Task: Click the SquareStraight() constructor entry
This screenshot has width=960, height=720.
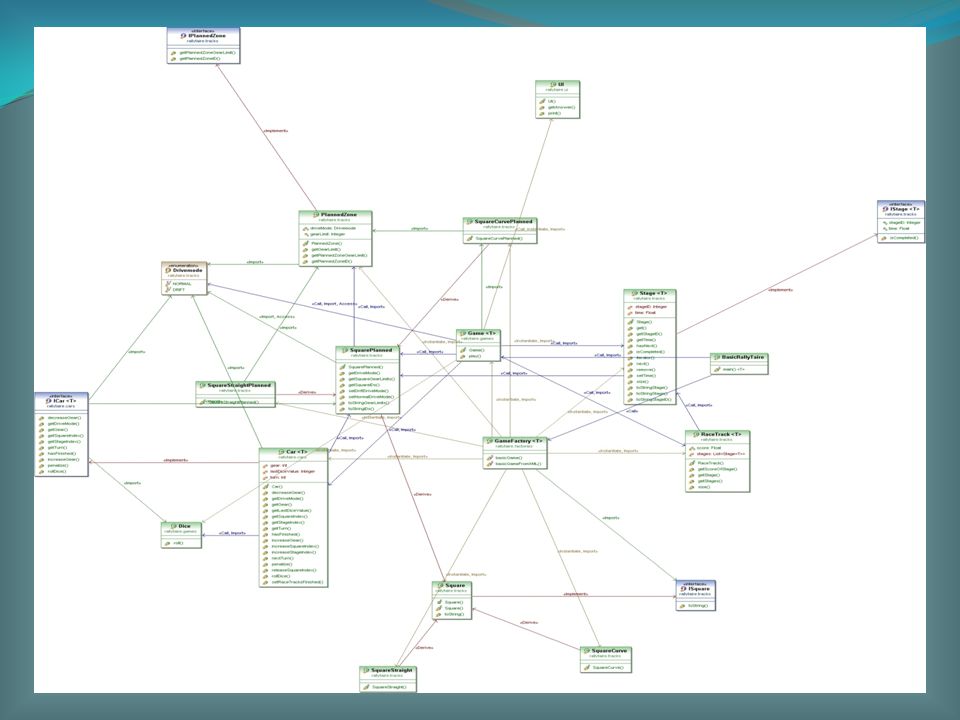Action: 389,687
